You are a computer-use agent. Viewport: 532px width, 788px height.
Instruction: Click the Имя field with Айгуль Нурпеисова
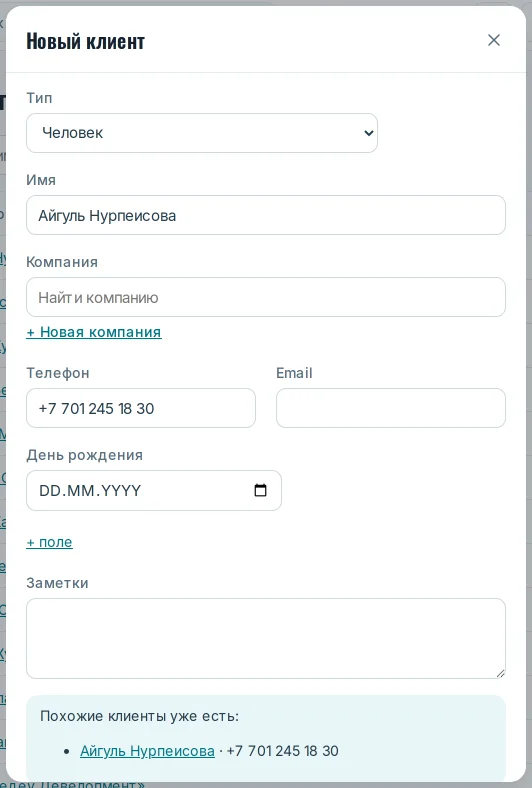coord(266,215)
